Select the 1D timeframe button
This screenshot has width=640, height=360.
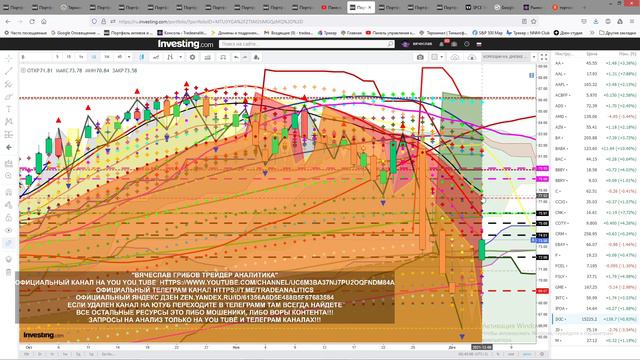coord(94,57)
